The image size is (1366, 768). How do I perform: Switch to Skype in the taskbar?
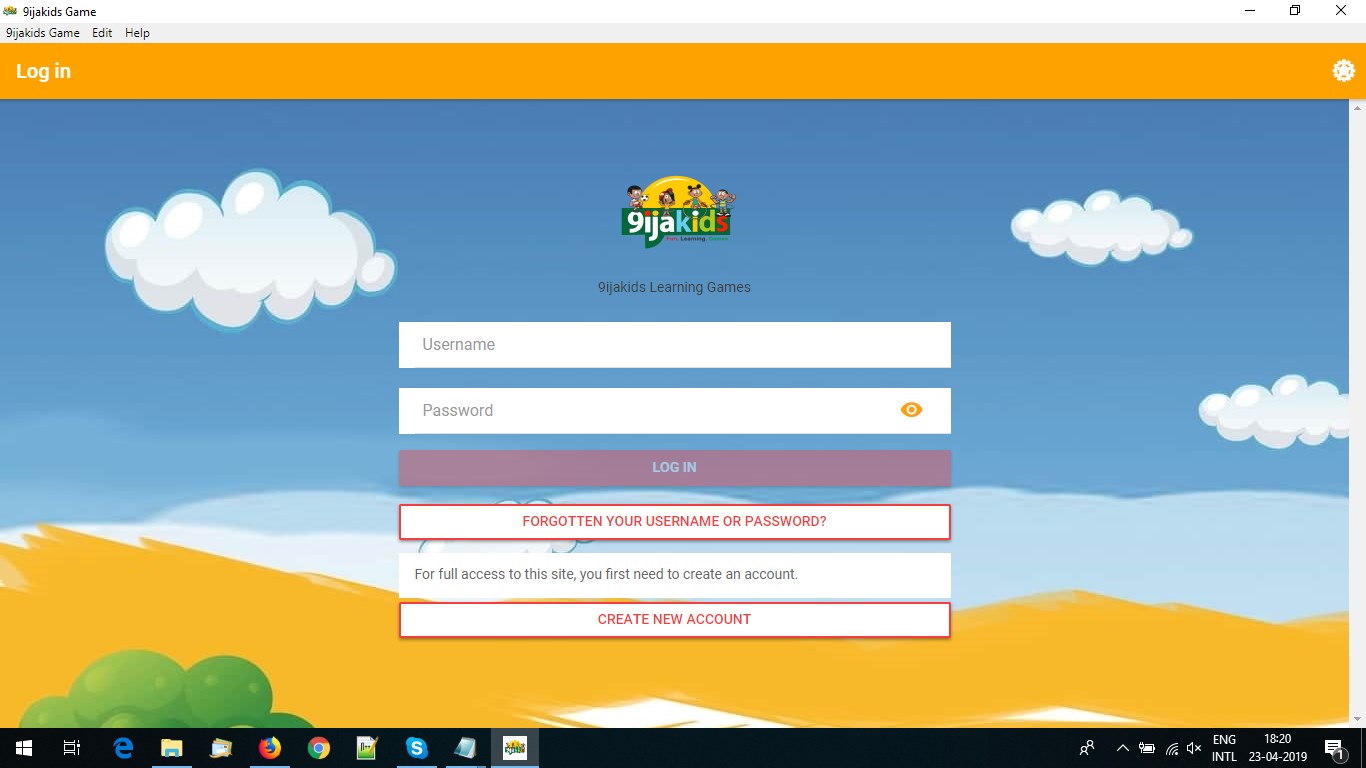click(417, 748)
